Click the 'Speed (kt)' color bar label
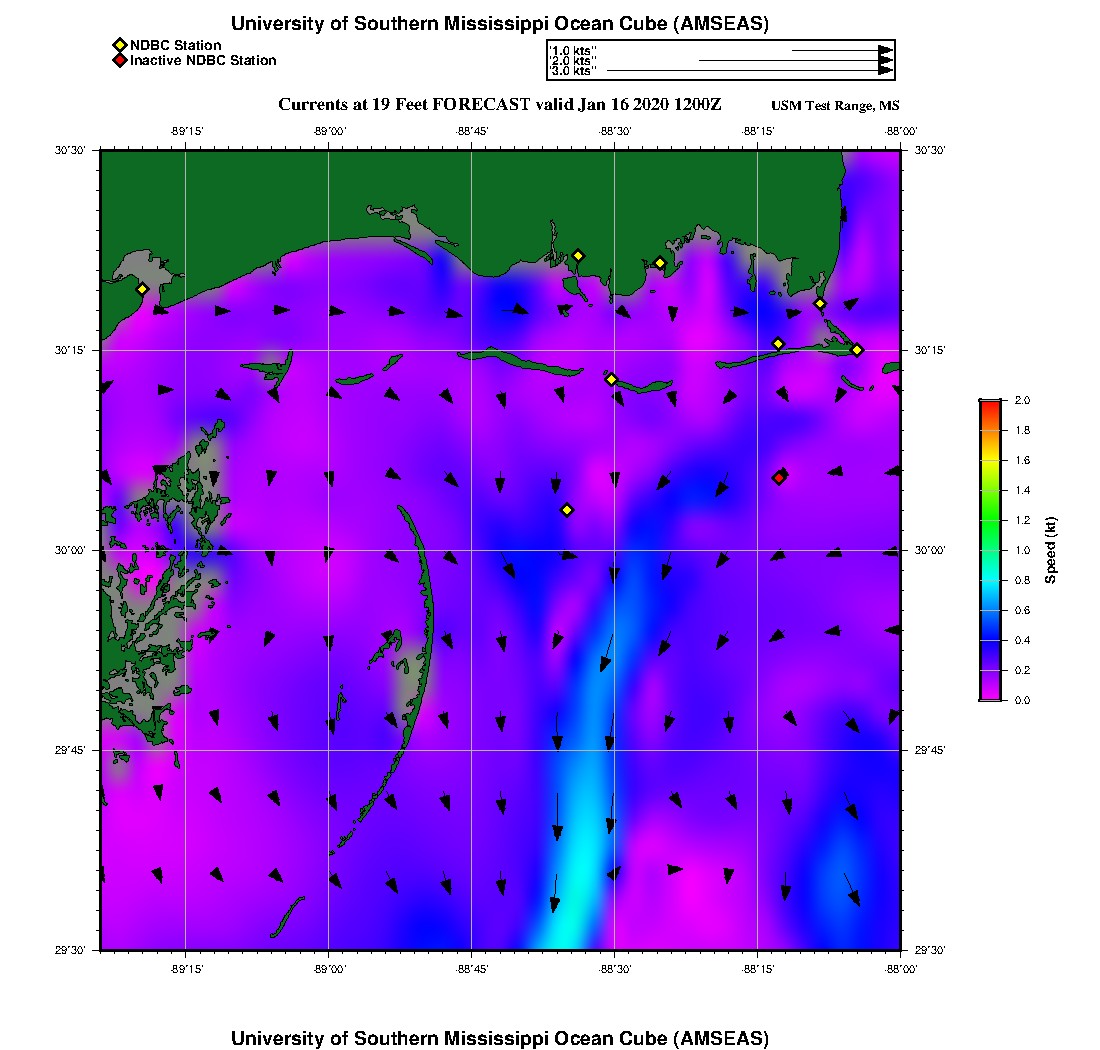Viewport: 1100px width, 1050px height. (1051, 550)
